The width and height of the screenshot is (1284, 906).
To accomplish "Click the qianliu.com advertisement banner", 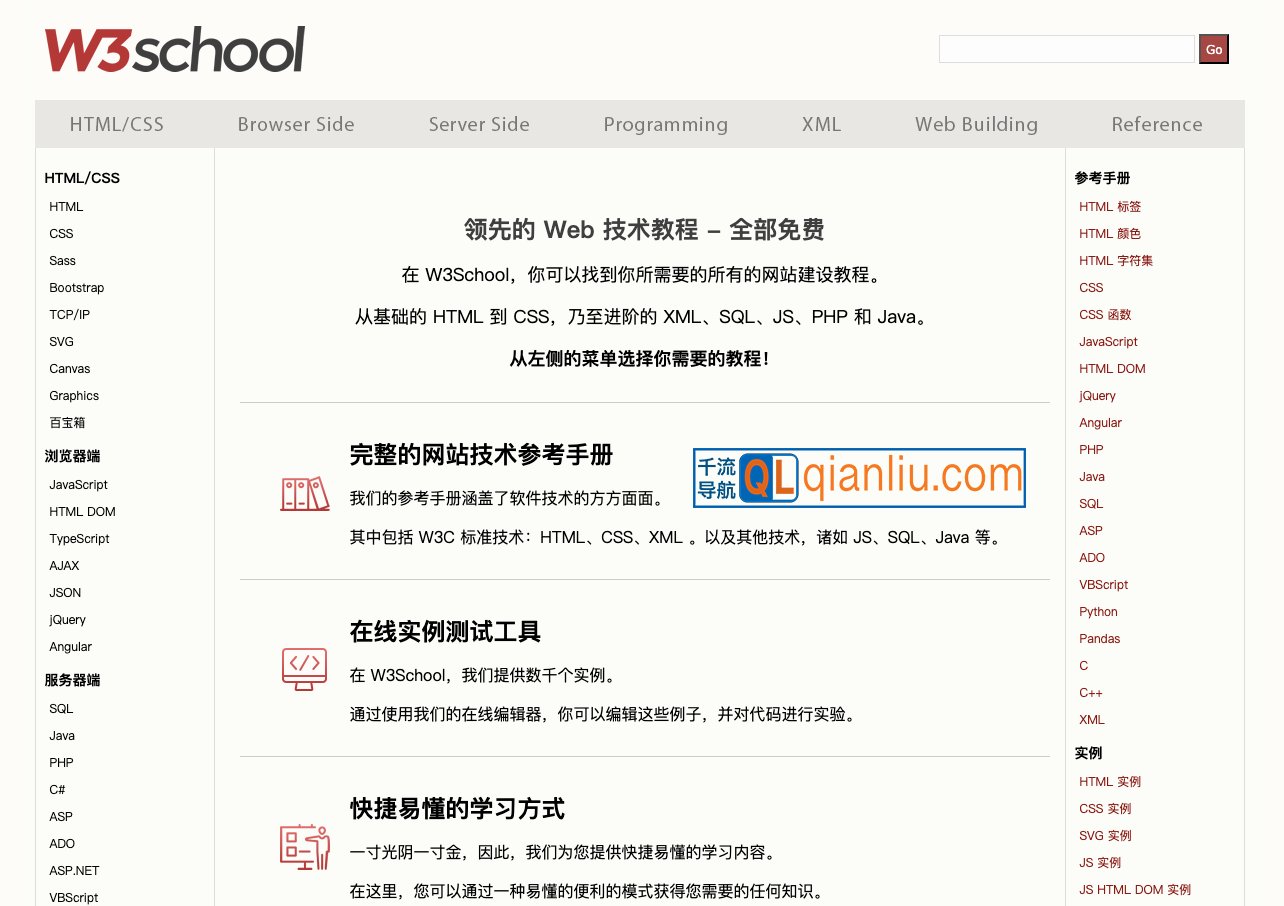I will 859,478.
